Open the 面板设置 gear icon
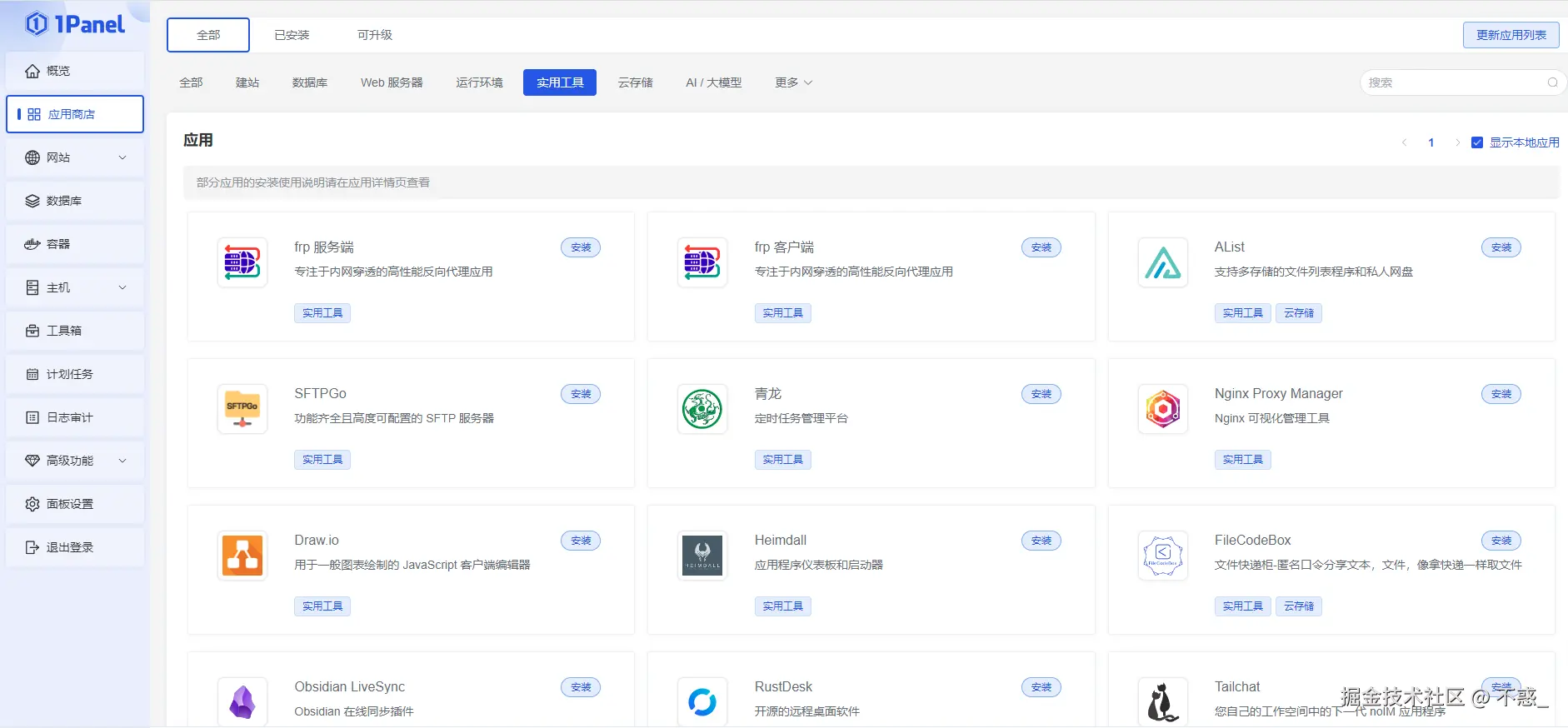This screenshot has height=728, width=1568. tap(32, 504)
